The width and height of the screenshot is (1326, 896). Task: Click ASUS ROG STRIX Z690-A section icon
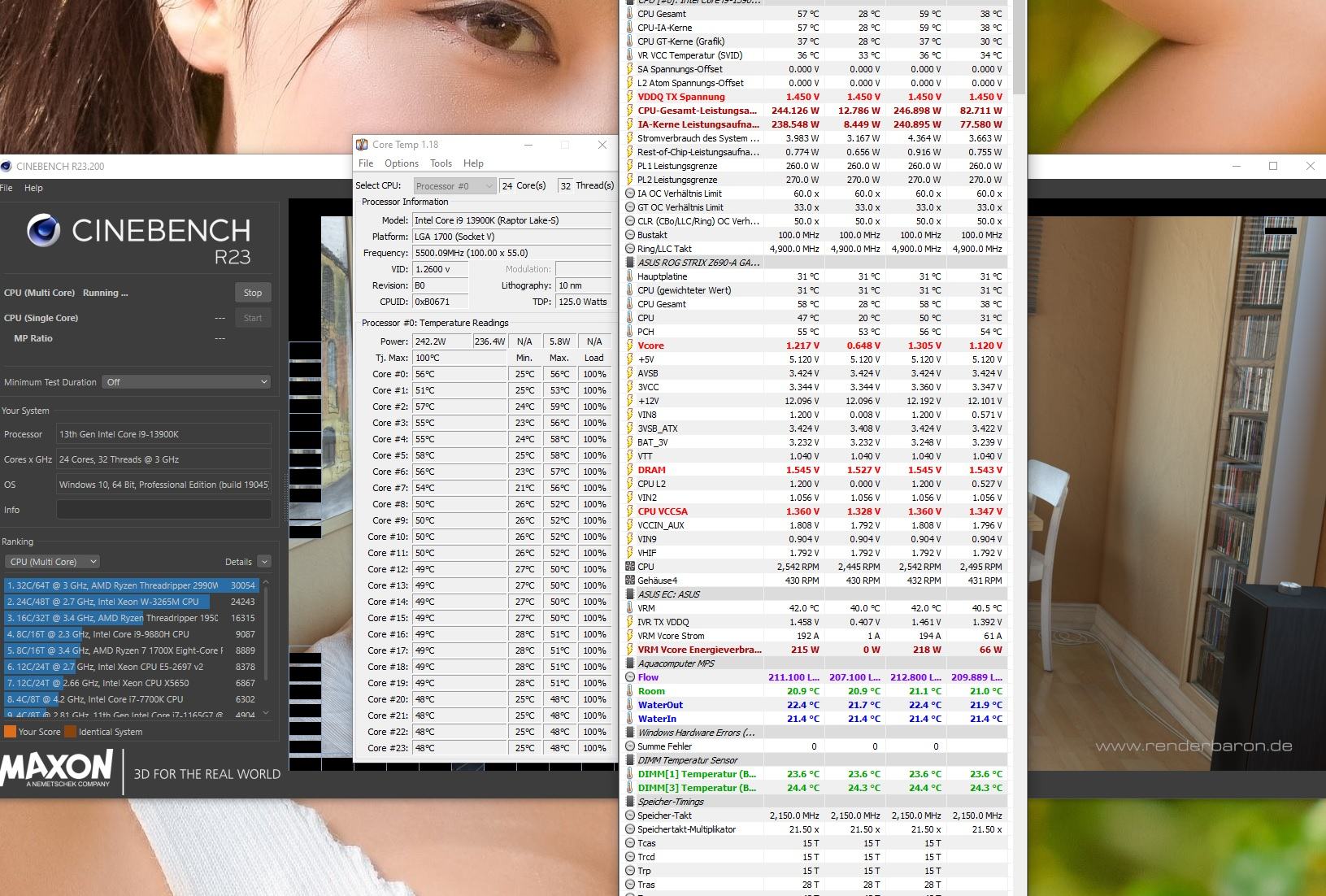(630, 263)
